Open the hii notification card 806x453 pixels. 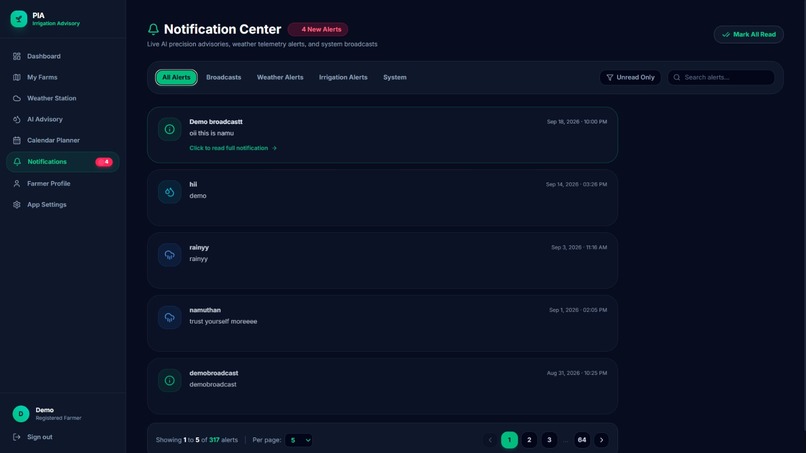(x=382, y=197)
